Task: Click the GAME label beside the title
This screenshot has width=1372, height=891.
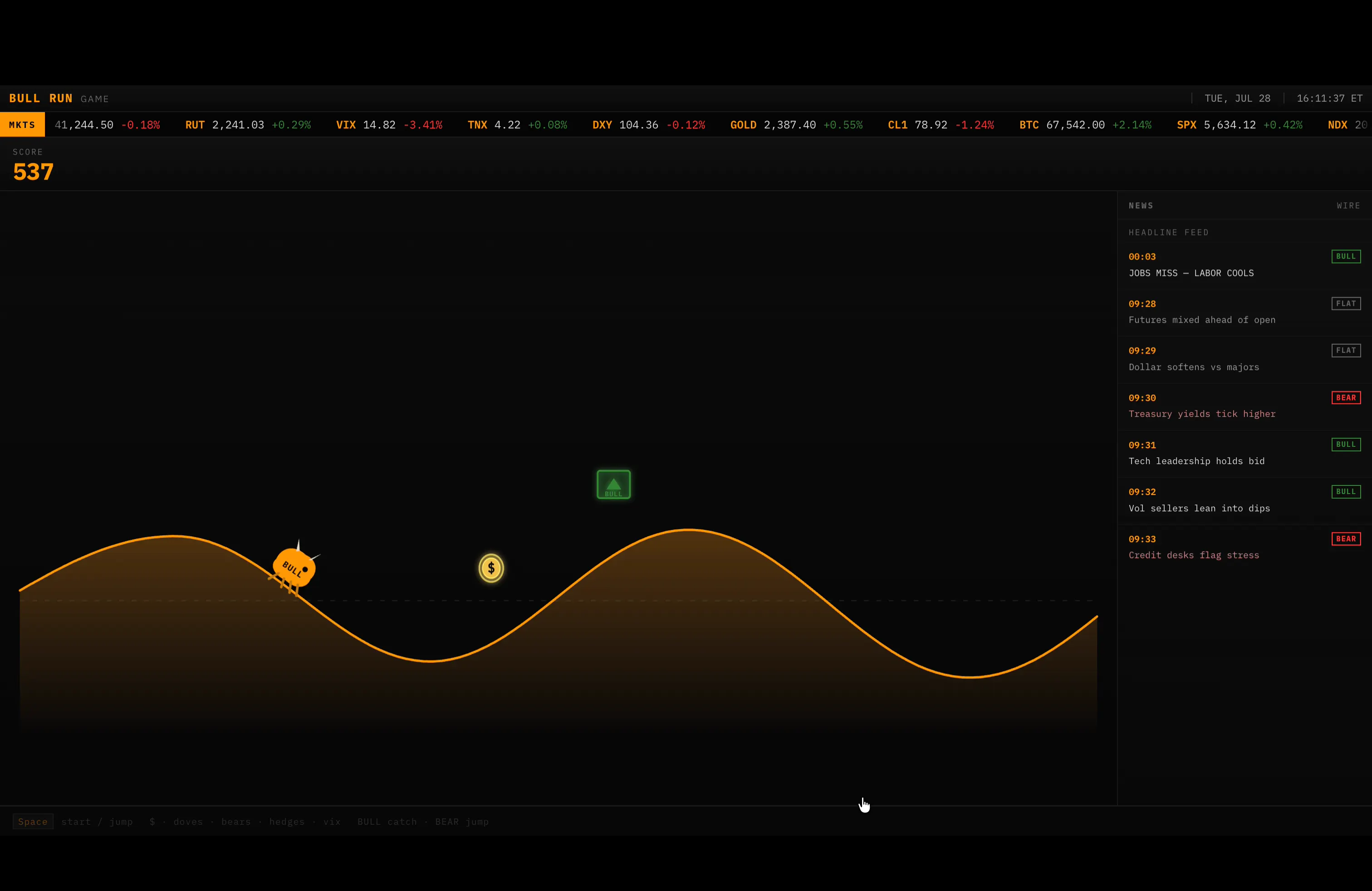Action: pos(95,99)
